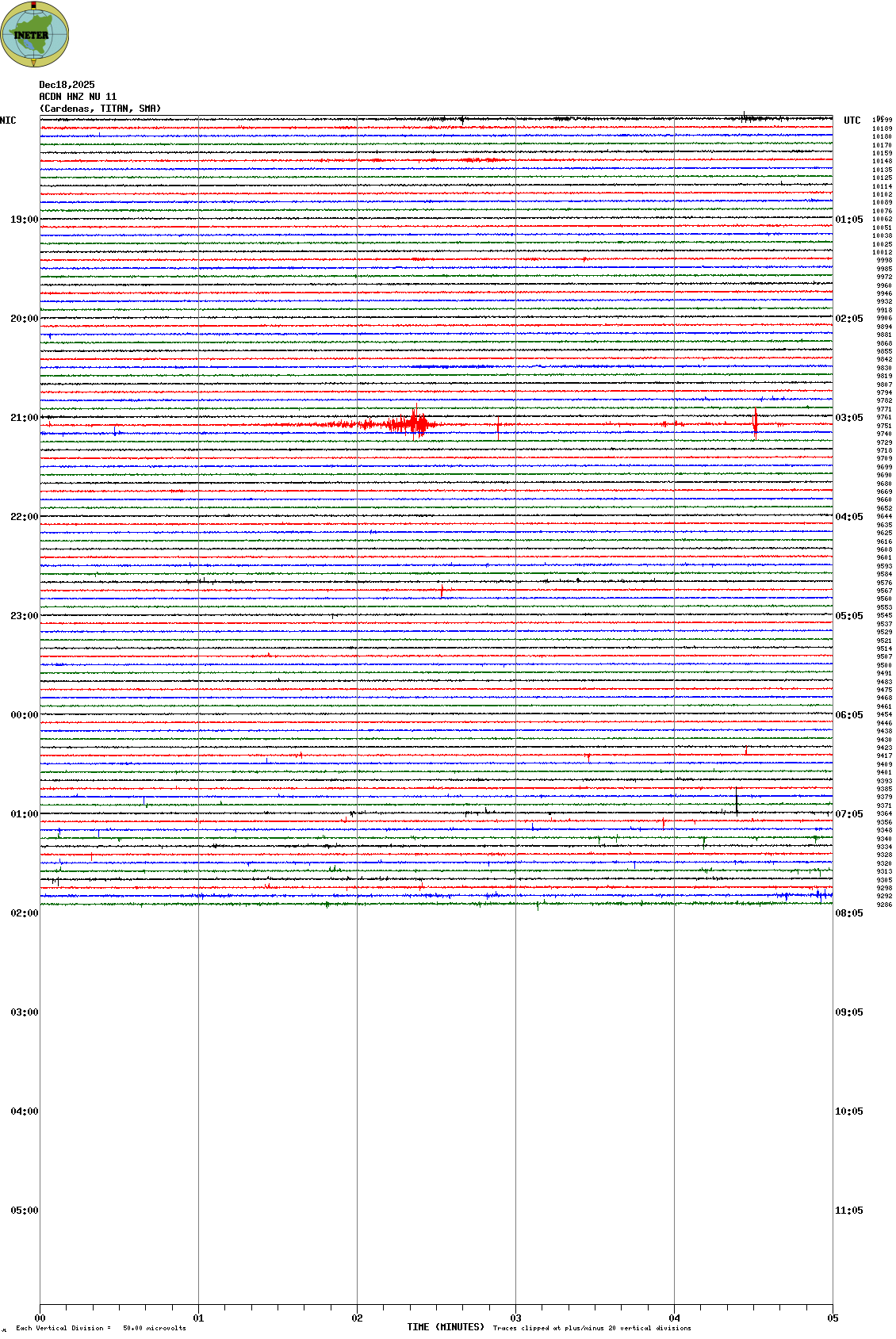The height and width of the screenshot is (1339, 896).
Task: Click the 11:05 UTC time label
Action: pyautogui.click(x=848, y=1211)
